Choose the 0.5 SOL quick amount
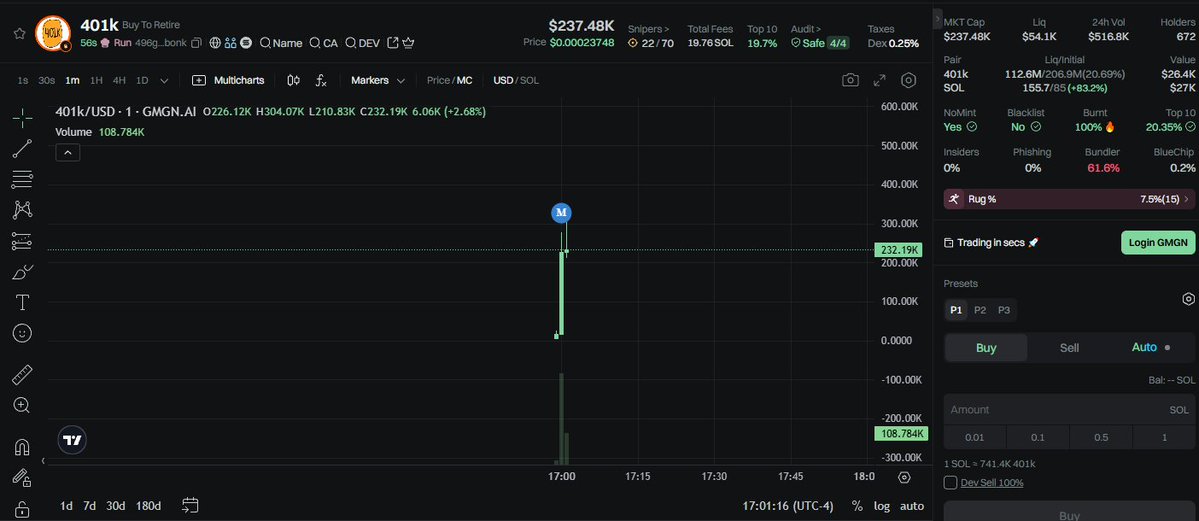 (x=1101, y=438)
